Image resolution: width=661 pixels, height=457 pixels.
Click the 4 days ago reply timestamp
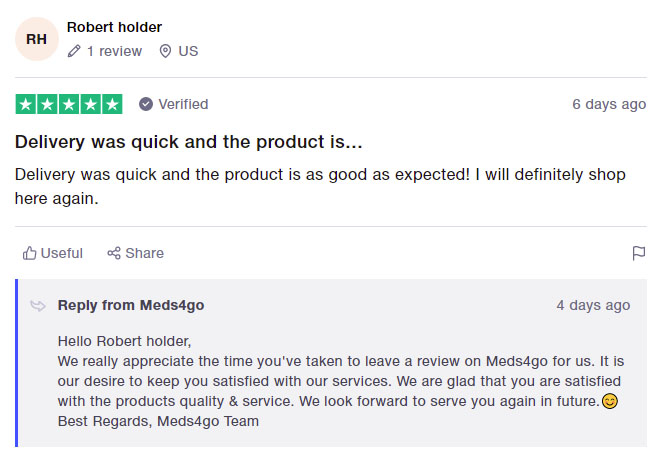(593, 305)
